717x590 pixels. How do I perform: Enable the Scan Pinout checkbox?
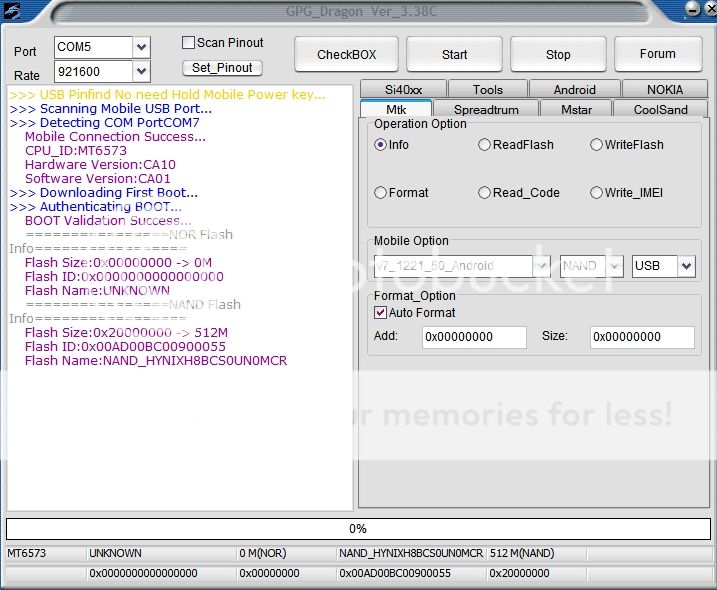188,43
